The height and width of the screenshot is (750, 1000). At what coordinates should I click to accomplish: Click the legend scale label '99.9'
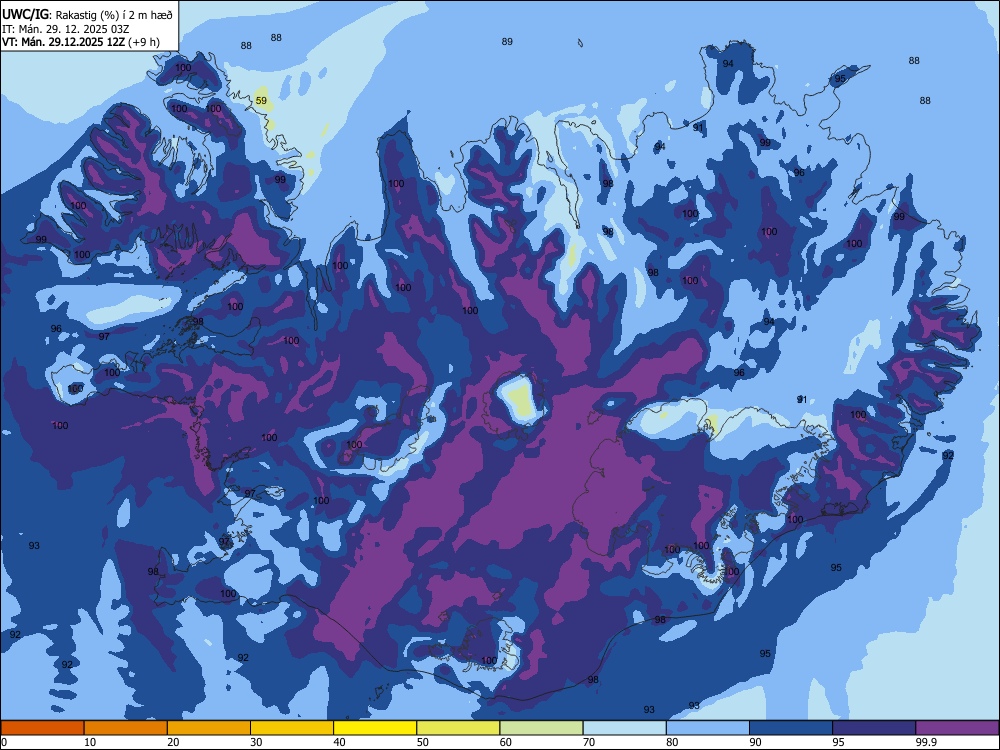(x=925, y=742)
